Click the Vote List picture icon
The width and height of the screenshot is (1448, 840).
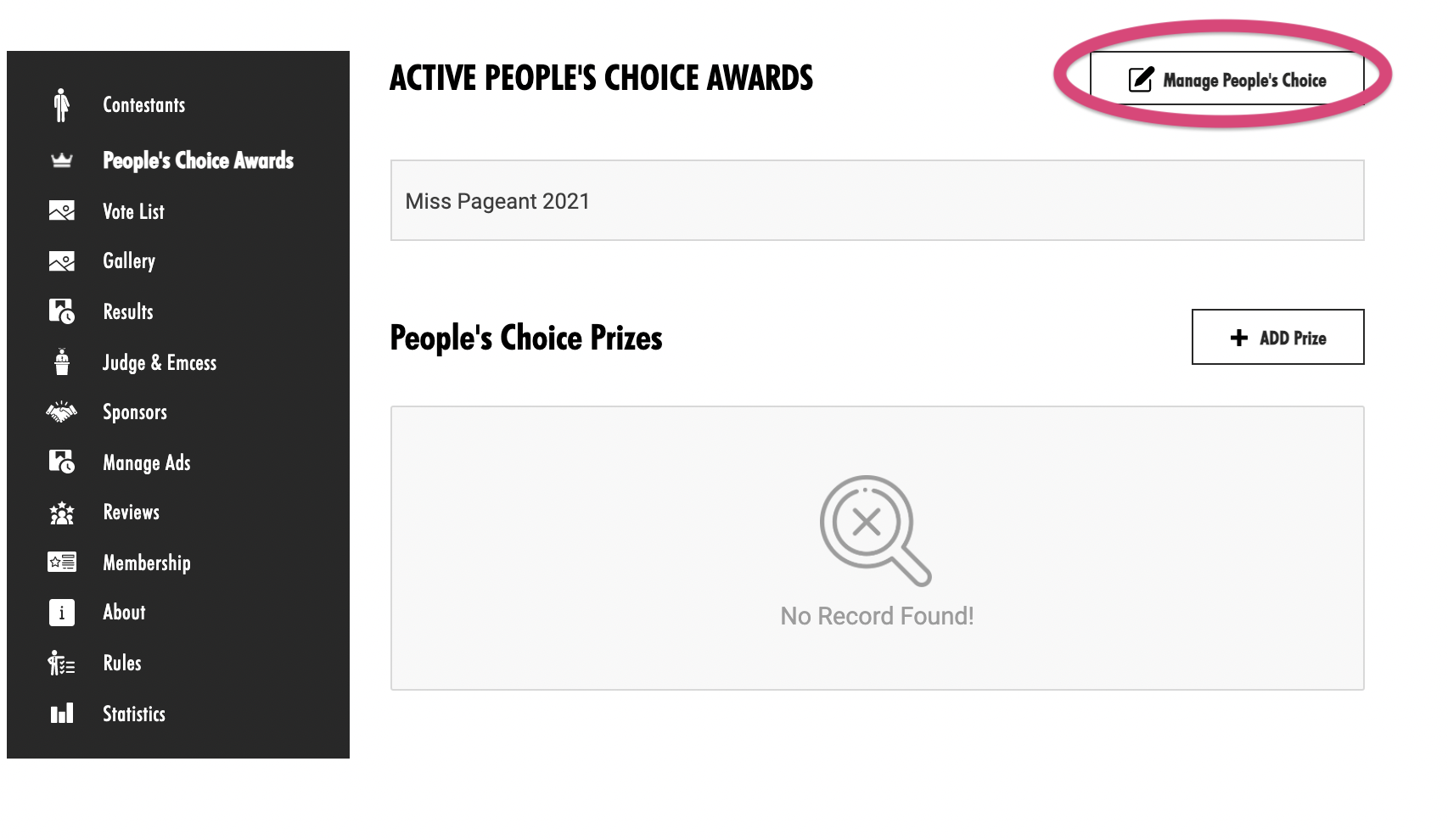click(62, 211)
